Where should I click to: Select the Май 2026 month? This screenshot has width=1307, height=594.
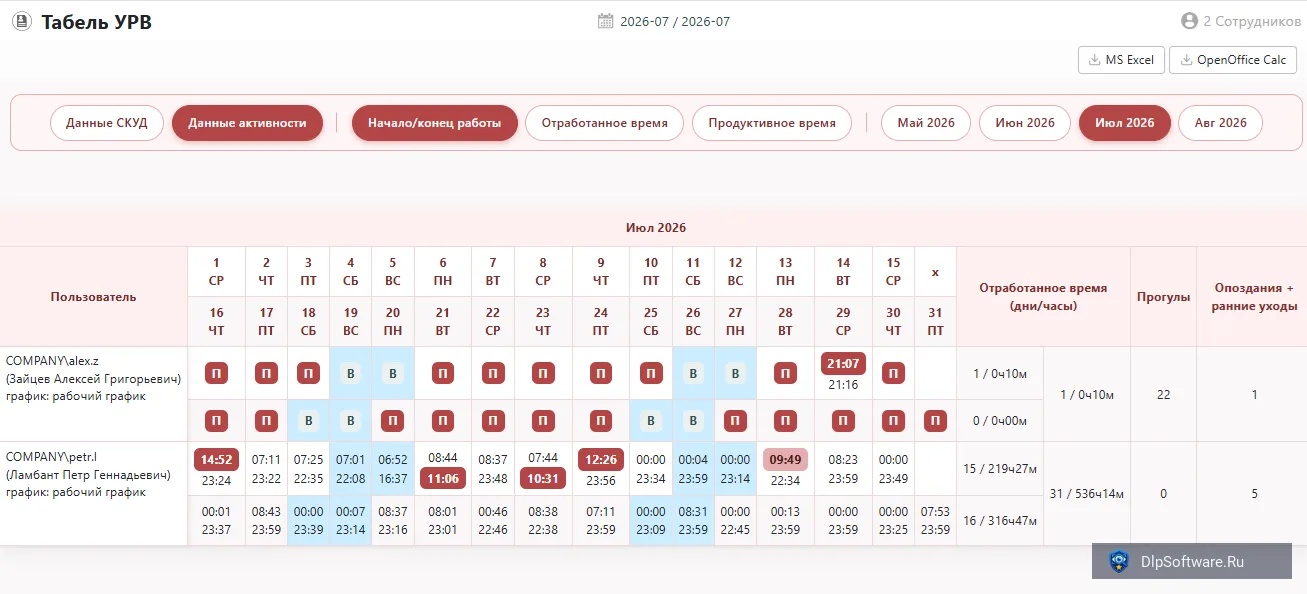[926, 123]
